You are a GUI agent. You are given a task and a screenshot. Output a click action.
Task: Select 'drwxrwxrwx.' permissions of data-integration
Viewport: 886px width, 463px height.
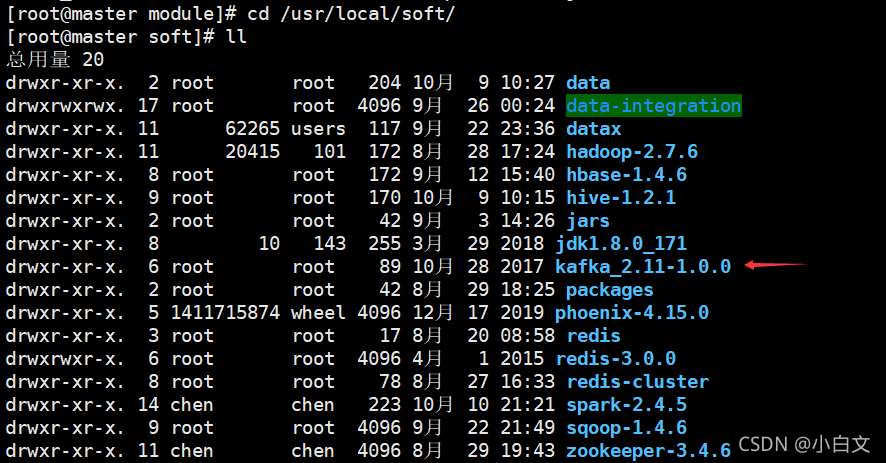coord(65,106)
